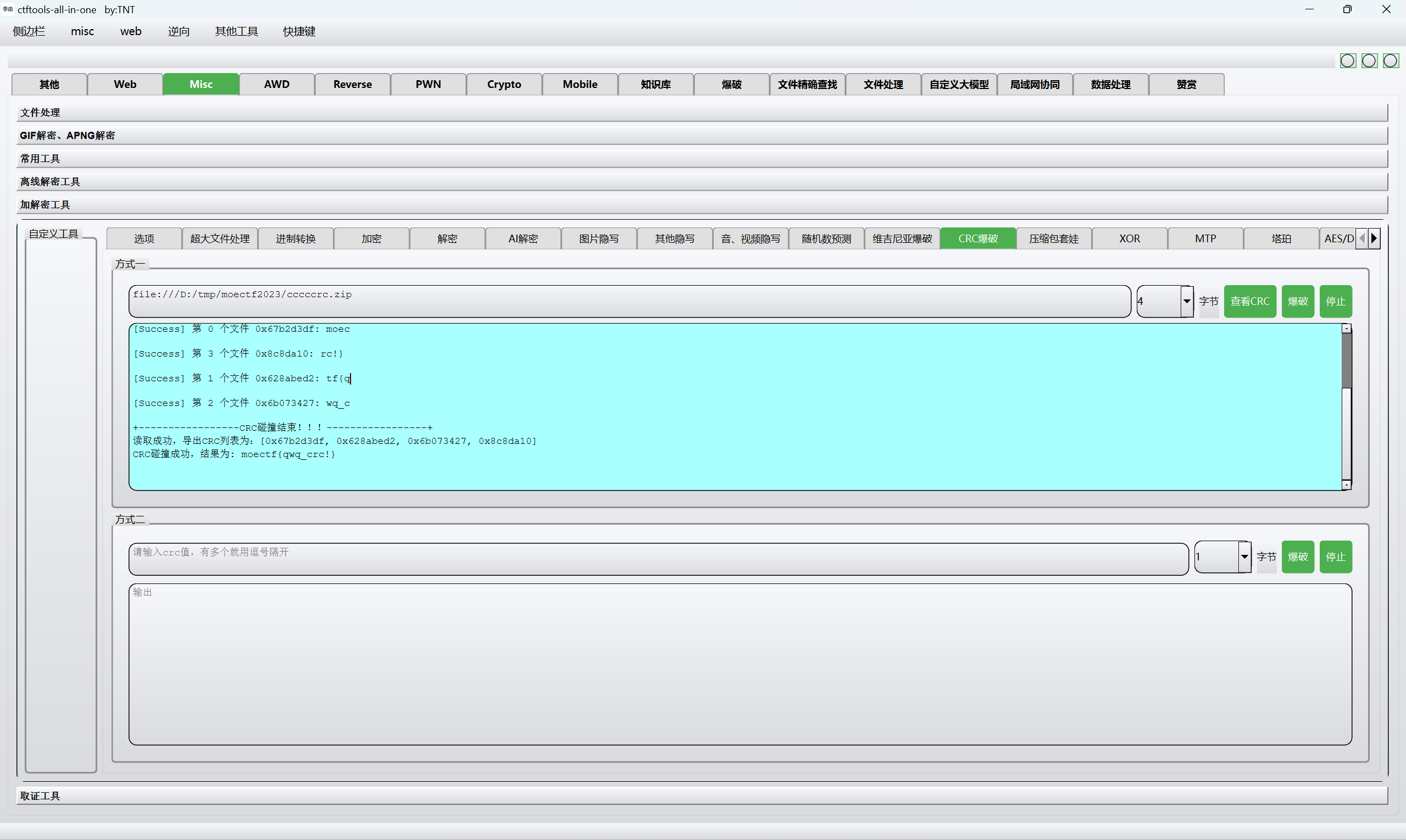Open the byte-count dropdown showing 1
This screenshot has width=1406, height=840.
(1244, 557)
